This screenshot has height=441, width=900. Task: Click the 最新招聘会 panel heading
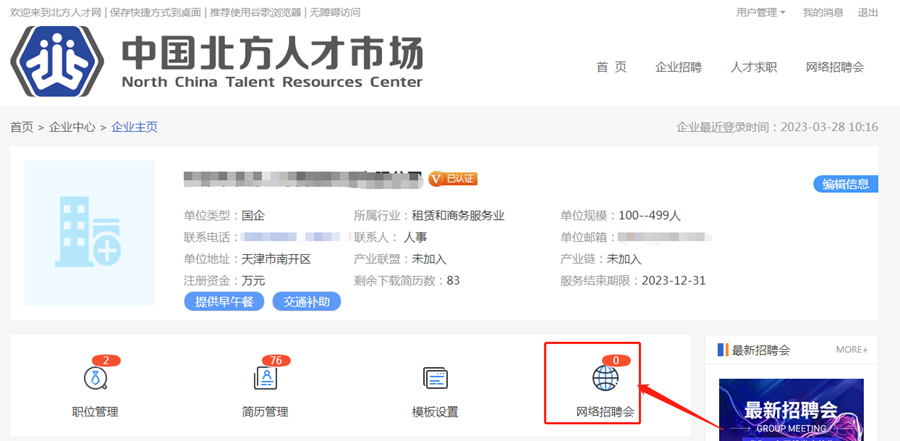click(761, 350)
